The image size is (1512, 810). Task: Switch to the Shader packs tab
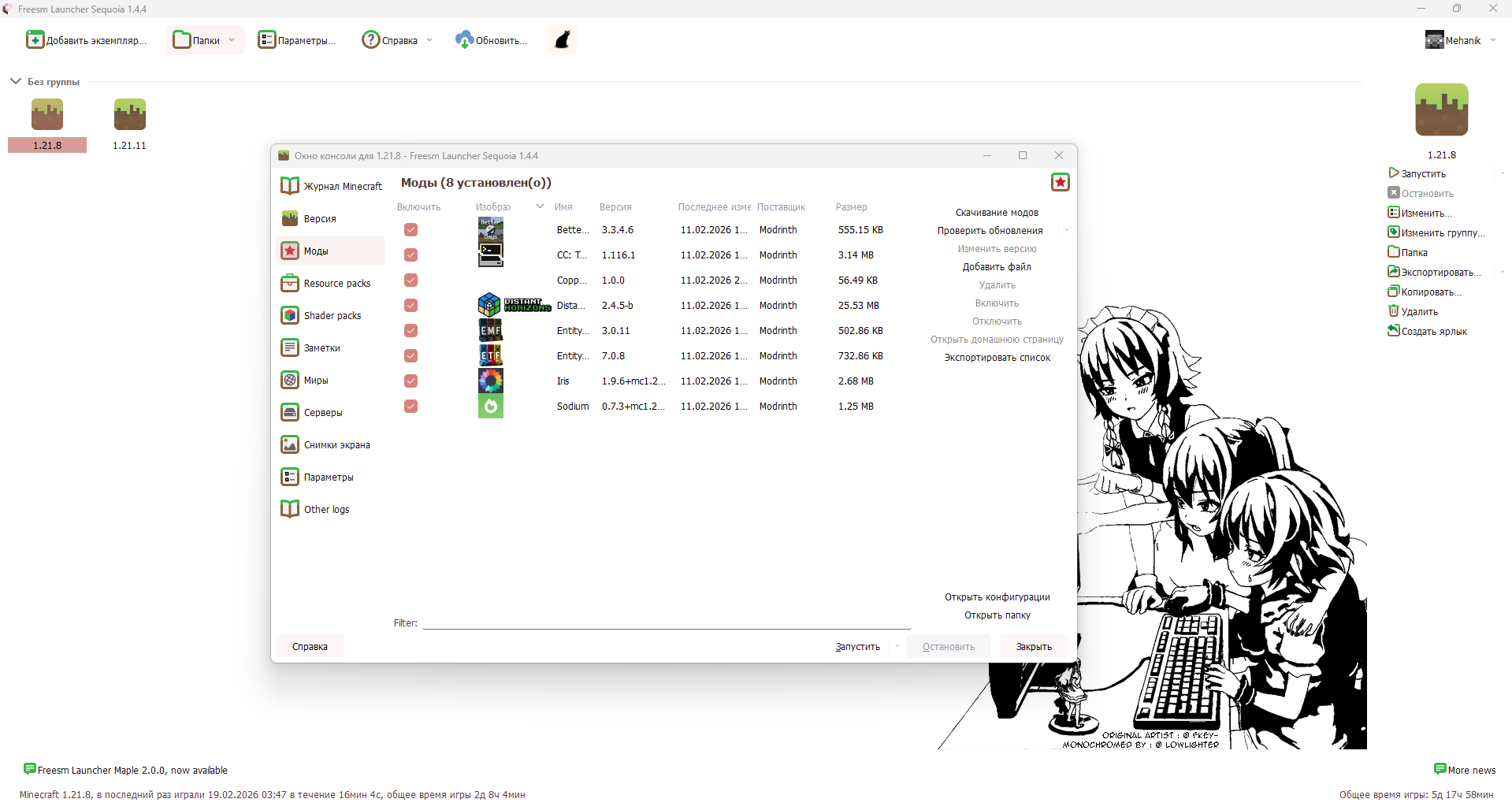coord(331,315)
